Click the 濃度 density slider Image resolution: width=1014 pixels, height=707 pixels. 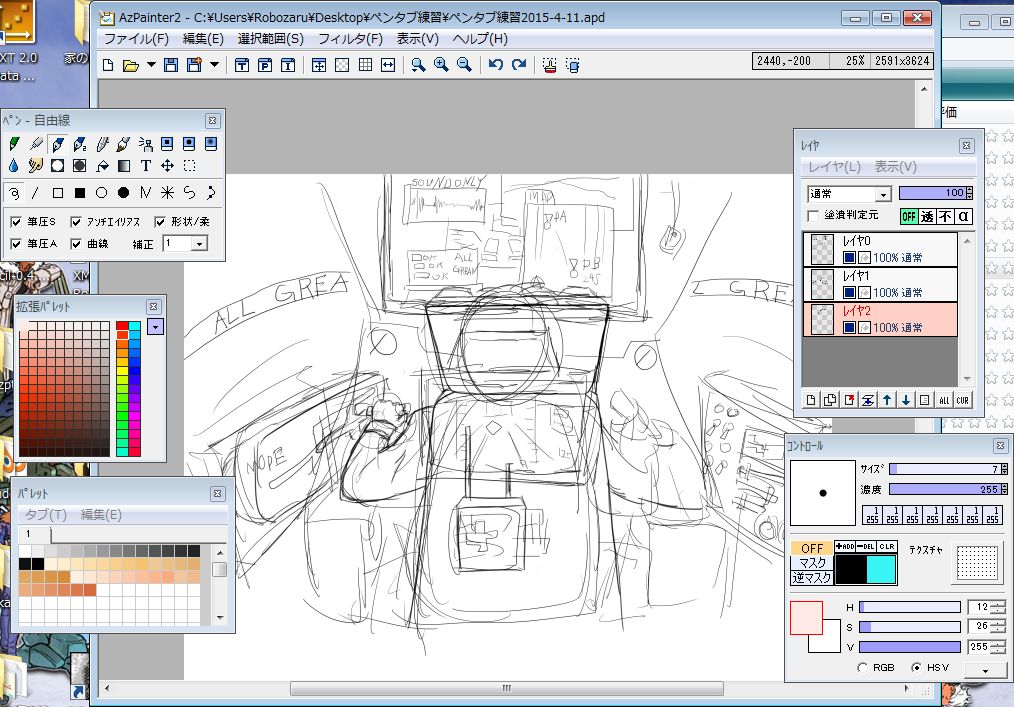click(944, 490)
